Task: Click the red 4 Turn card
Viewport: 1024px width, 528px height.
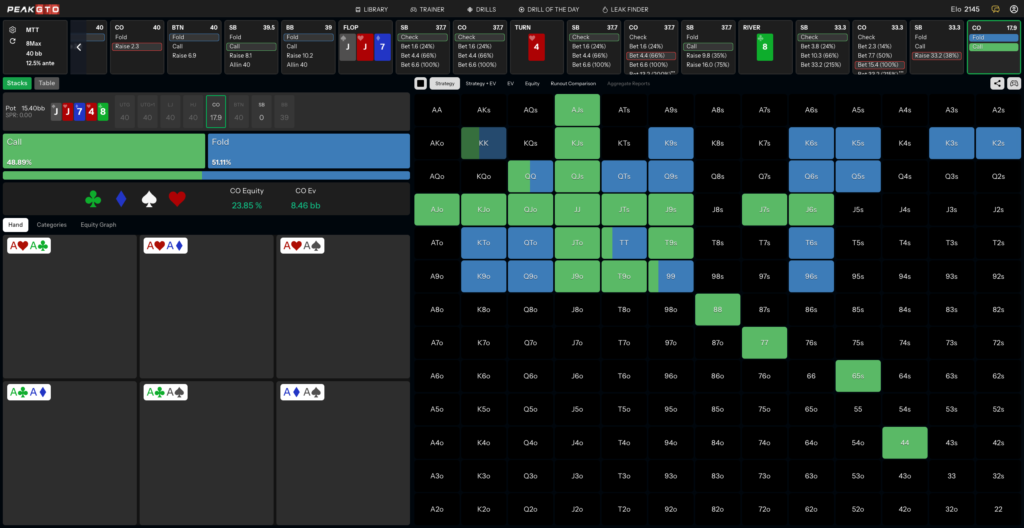Action: point(536,48)
